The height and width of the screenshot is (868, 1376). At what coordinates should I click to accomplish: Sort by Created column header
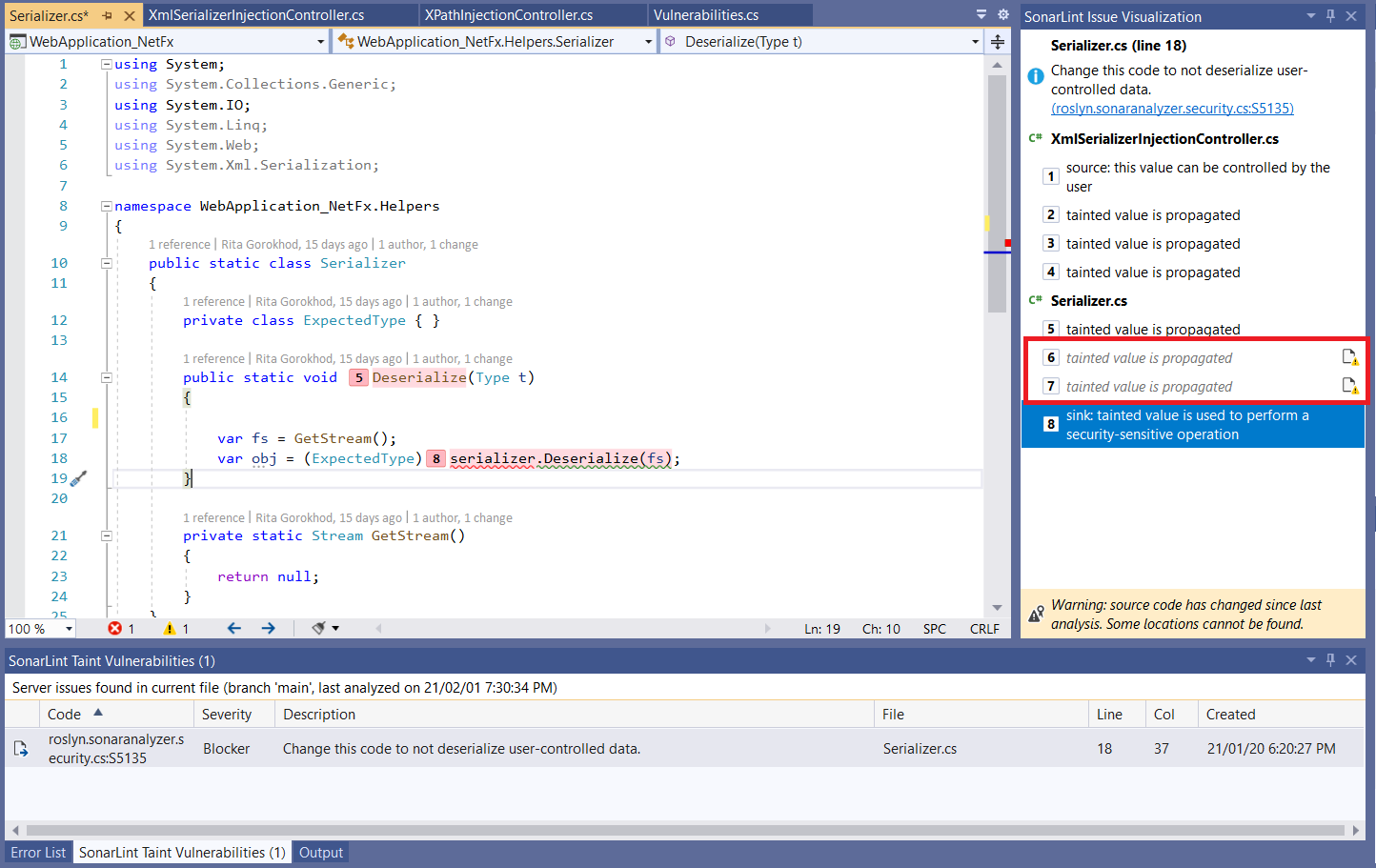[x=1280, y=715]
